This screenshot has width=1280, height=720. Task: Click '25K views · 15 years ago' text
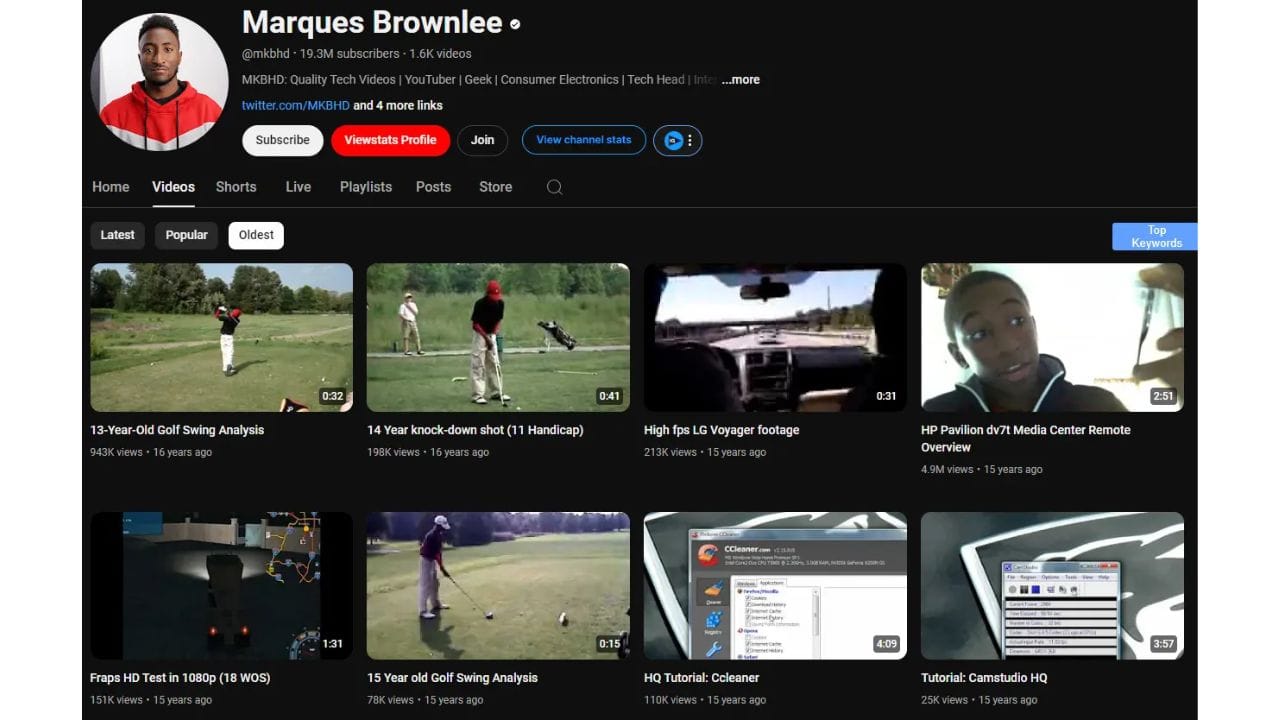[x=979, y=700]
